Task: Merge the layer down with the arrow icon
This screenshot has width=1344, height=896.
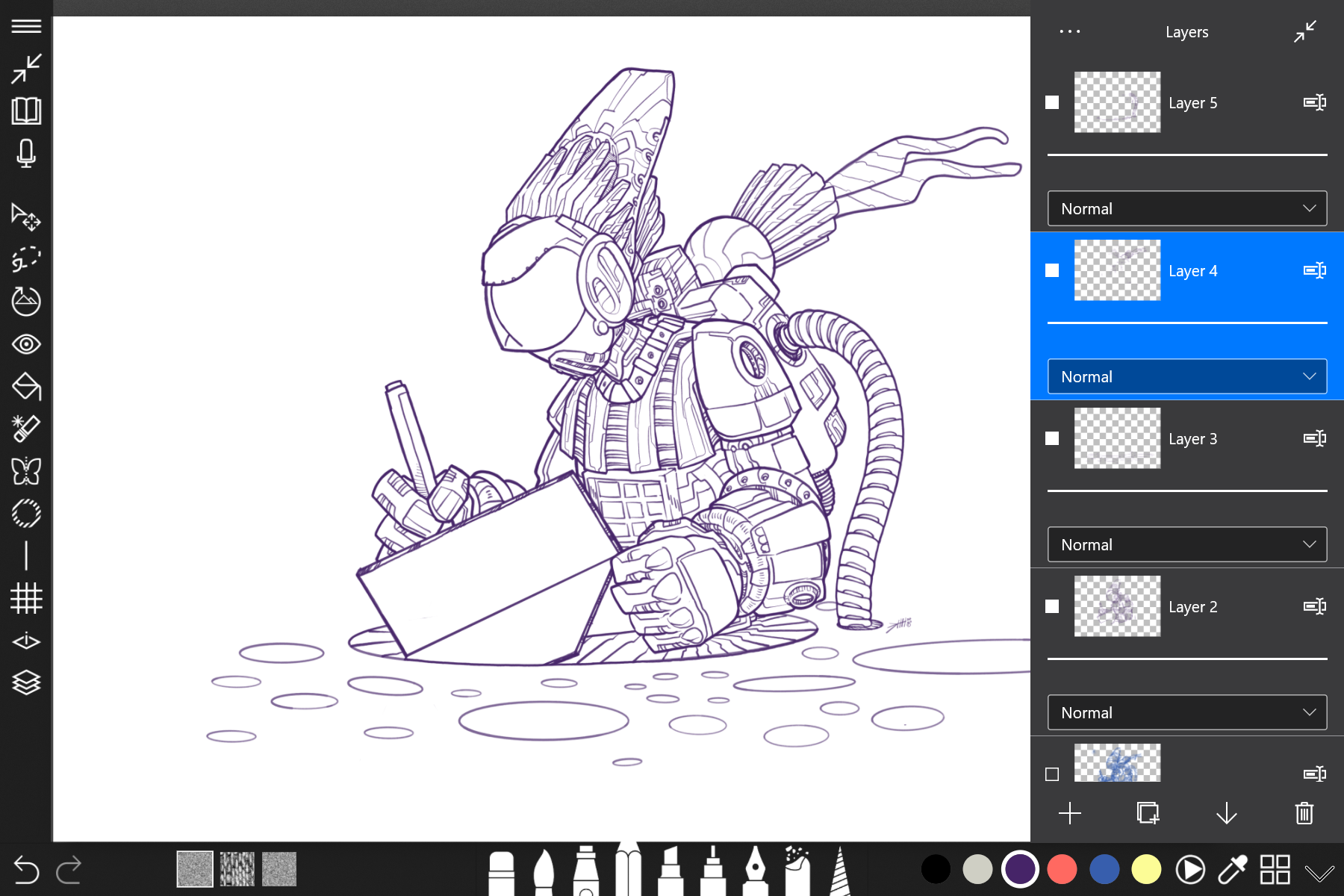Action: [1226, 813]
